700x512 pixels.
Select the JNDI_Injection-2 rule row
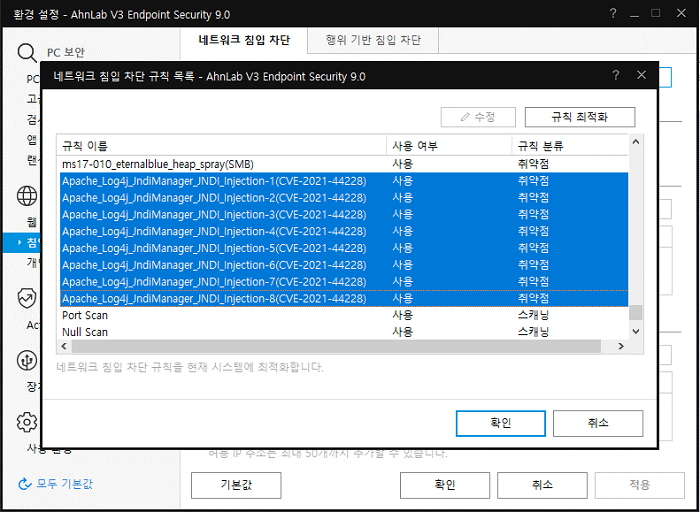342,198
